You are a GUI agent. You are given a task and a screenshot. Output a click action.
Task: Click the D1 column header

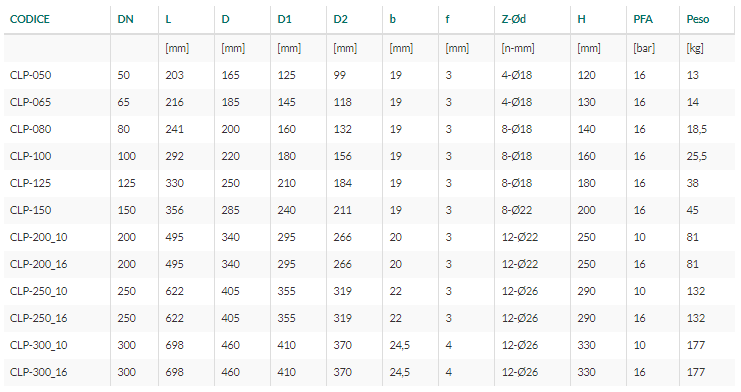[284, 19]
